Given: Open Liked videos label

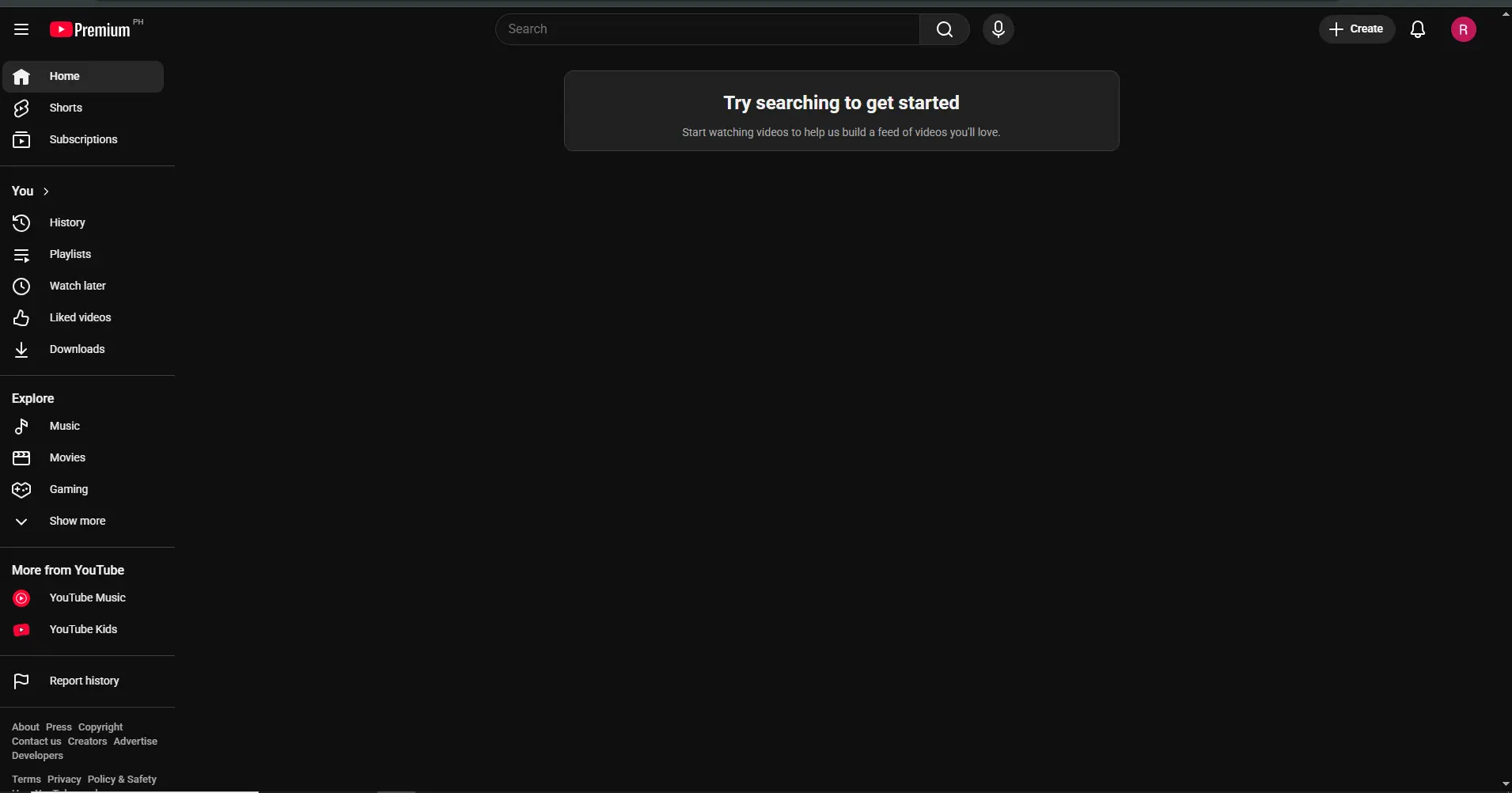Looking at the screenshot, I should pos(80,318).
